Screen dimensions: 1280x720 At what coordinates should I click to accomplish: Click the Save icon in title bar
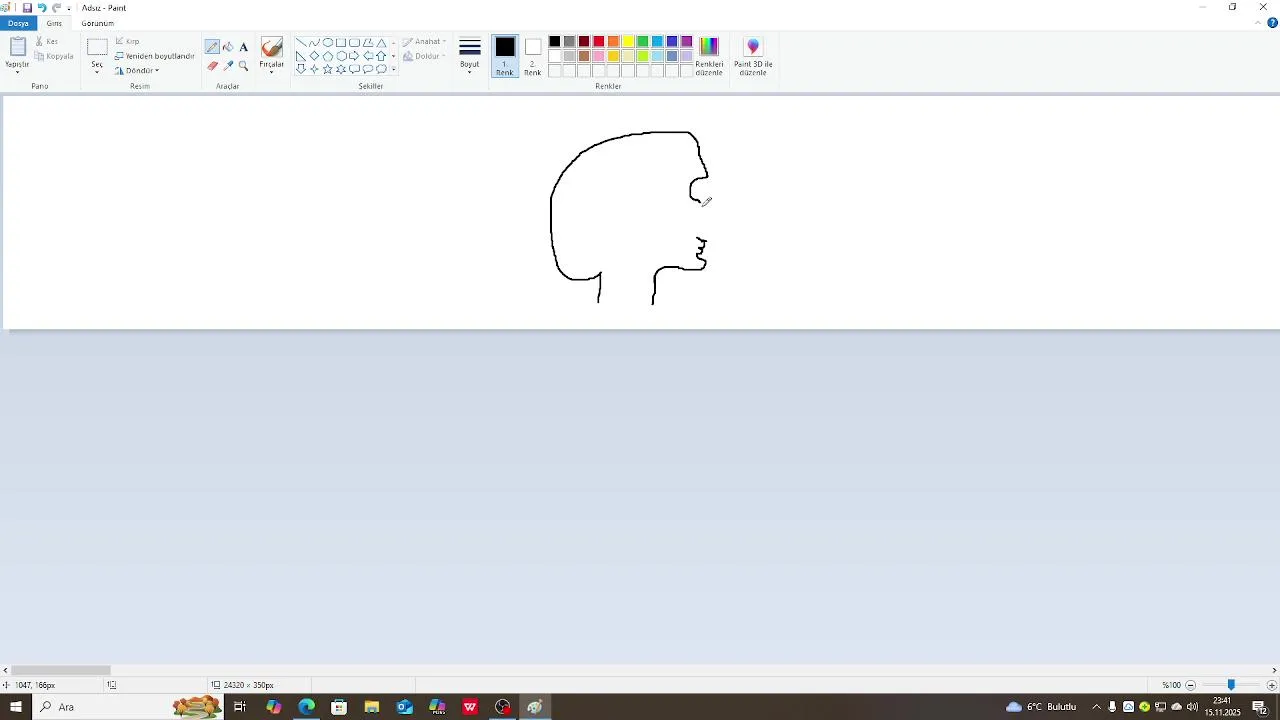[x=27, y=7]
